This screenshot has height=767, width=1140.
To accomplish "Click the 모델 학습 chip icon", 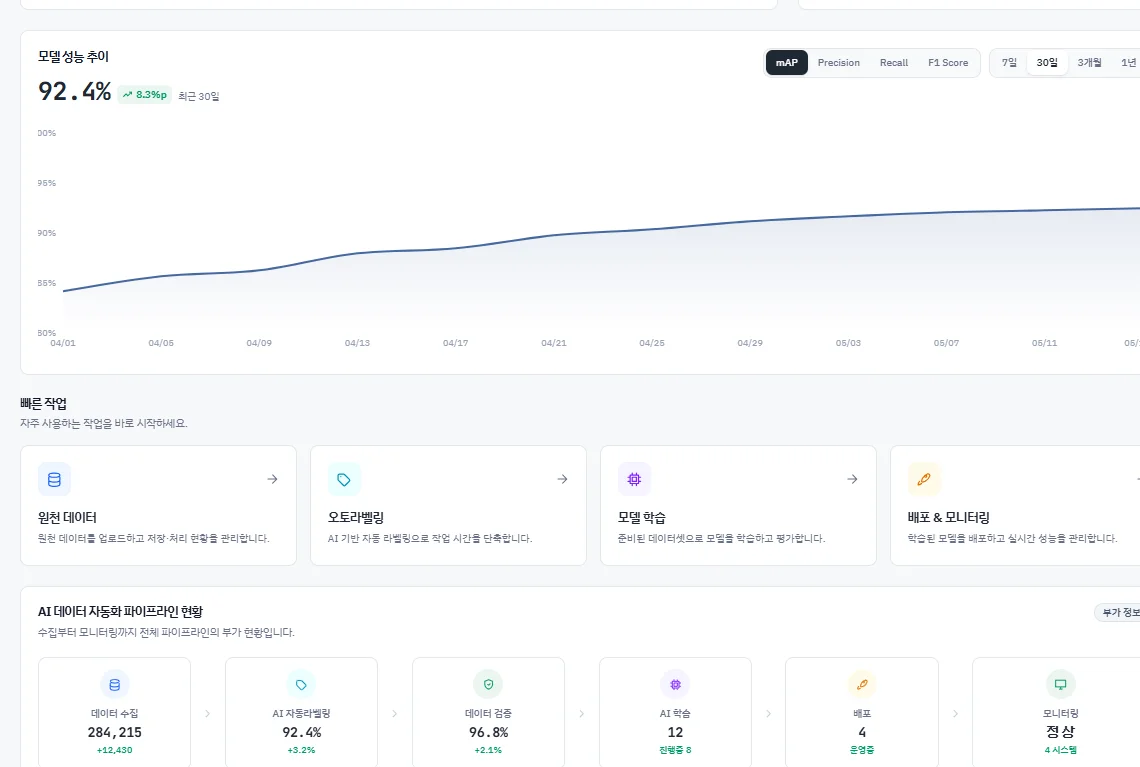I will click(x=635, y=480).
